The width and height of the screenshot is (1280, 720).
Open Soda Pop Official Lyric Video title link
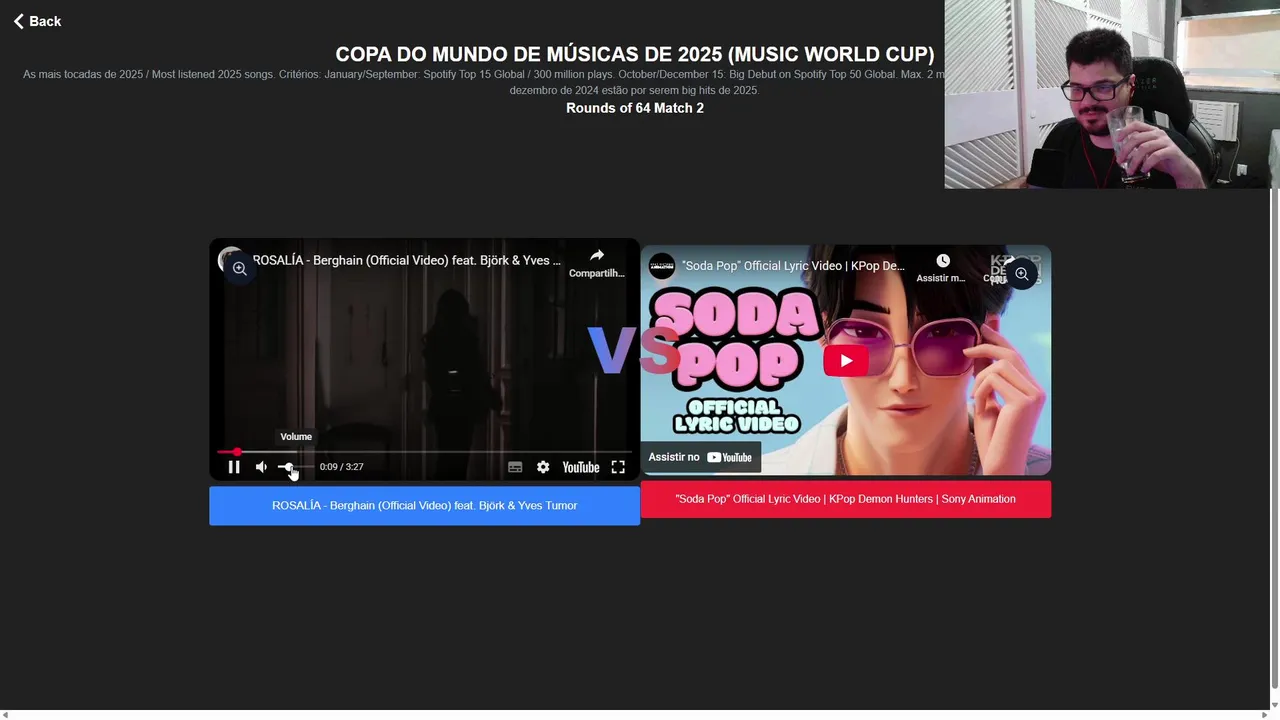pos(794,266)
